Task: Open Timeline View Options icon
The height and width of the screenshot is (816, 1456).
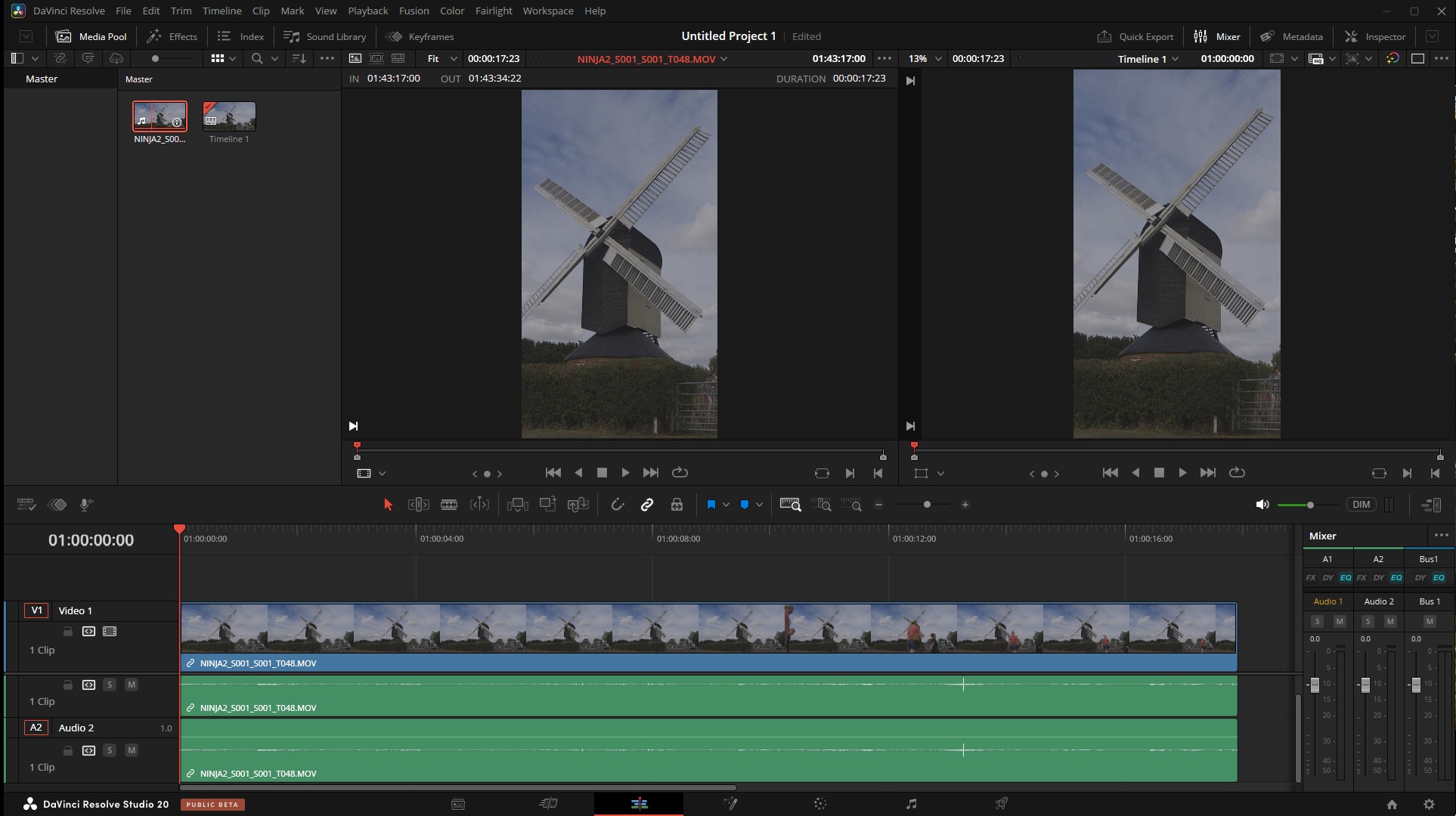Action: [x=26, y=505]
